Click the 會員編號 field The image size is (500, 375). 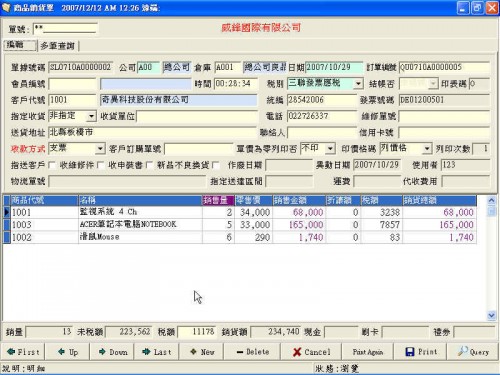pos(72,83)
